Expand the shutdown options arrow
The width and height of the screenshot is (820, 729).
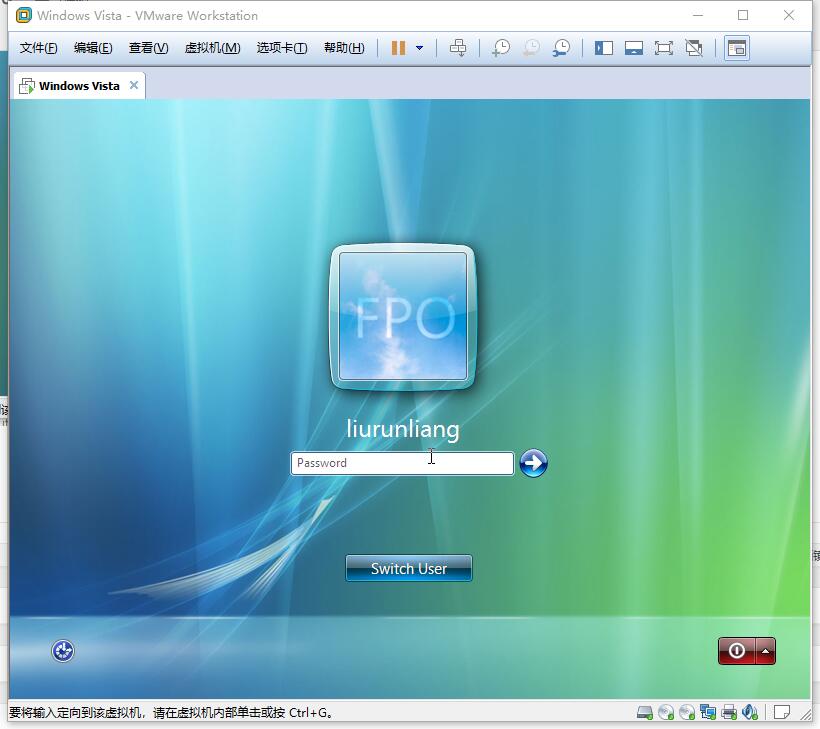tap(766, 651)
